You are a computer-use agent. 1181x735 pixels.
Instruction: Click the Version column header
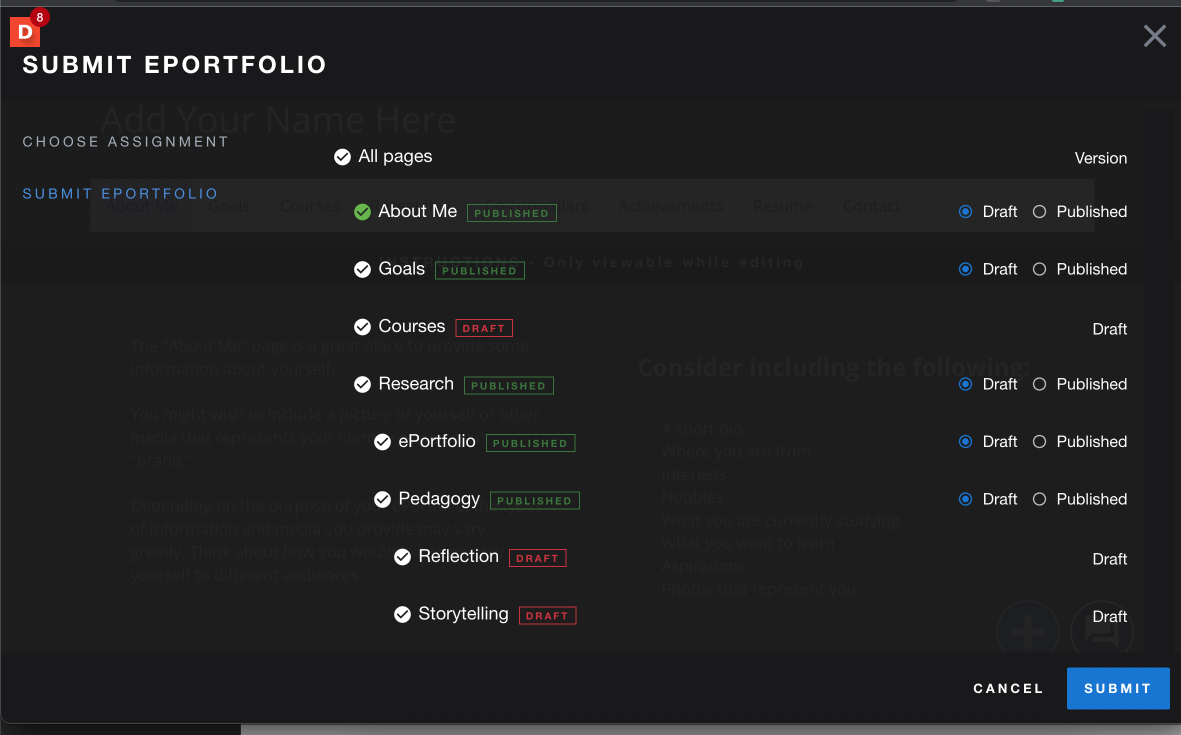click(1100, 158)
